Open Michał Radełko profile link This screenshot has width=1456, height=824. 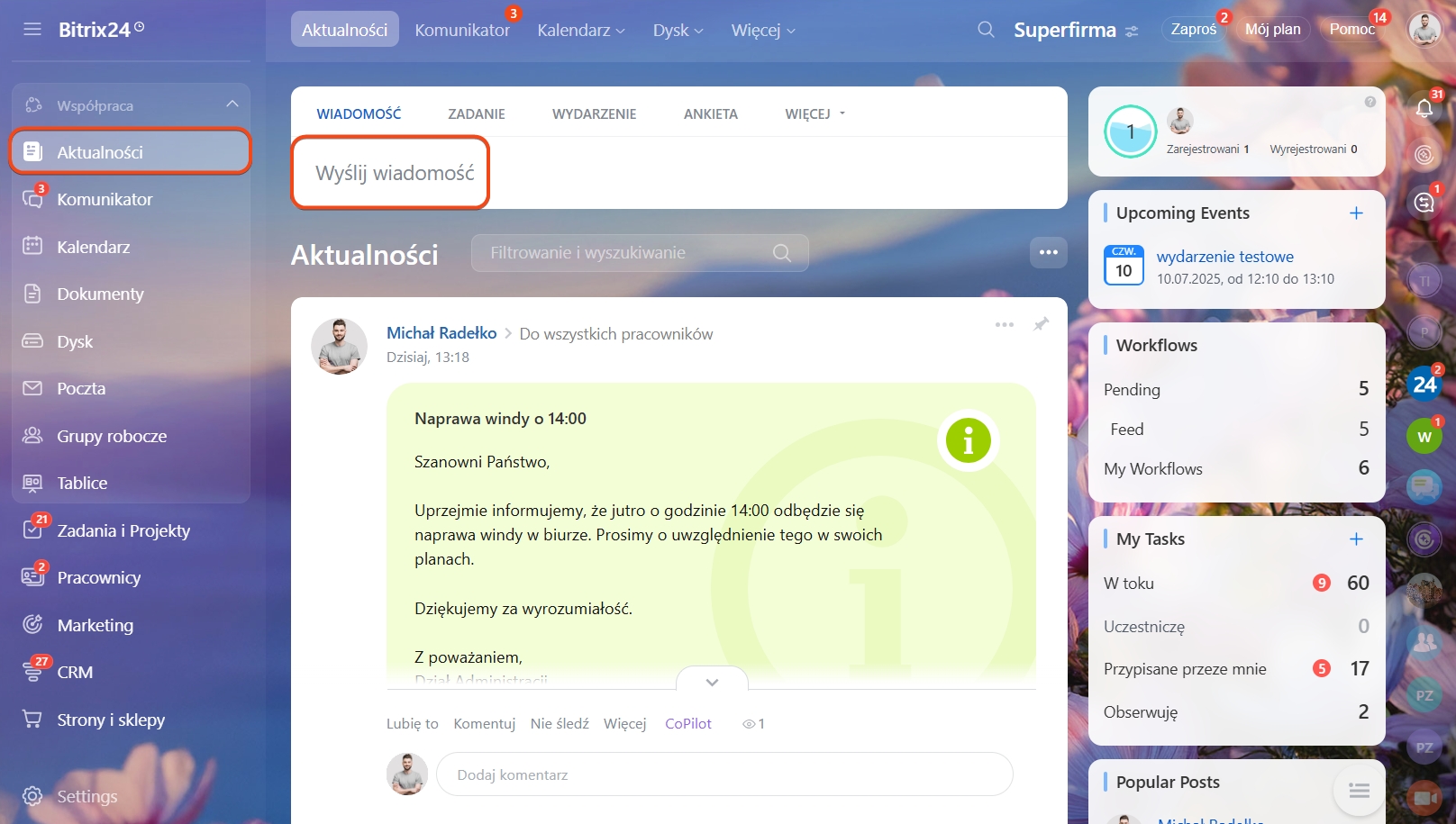pos(441,333)
